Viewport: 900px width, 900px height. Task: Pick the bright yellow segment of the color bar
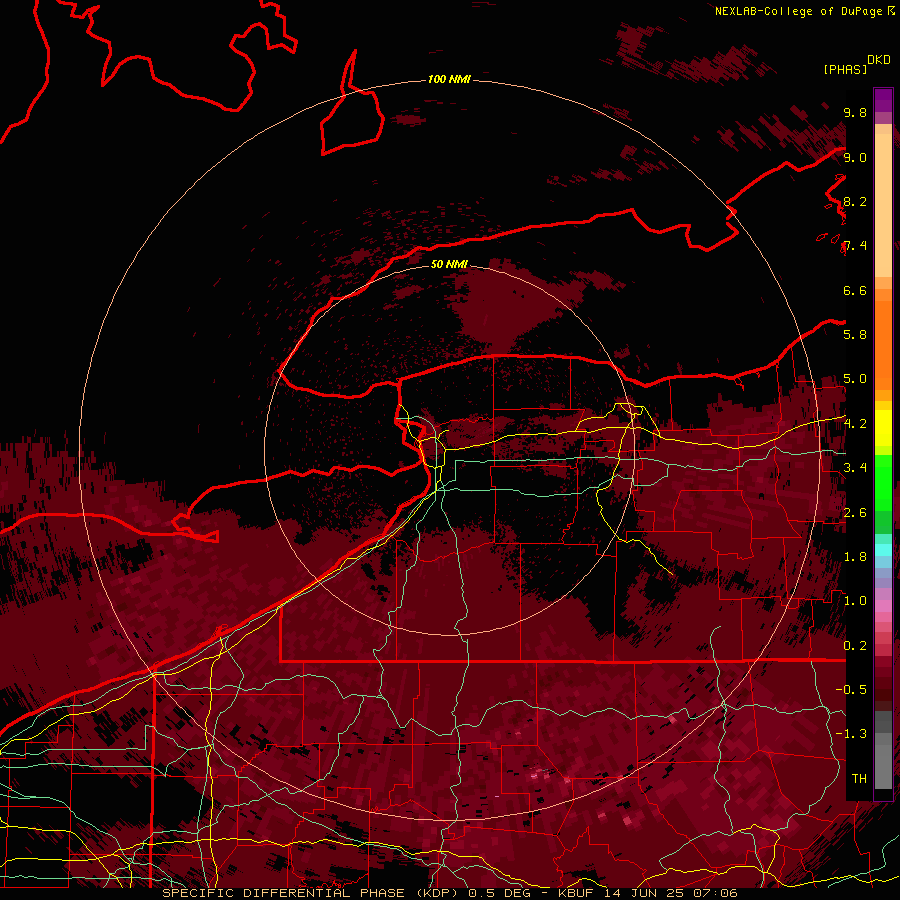pyautogui.click(x=883, y=428)
